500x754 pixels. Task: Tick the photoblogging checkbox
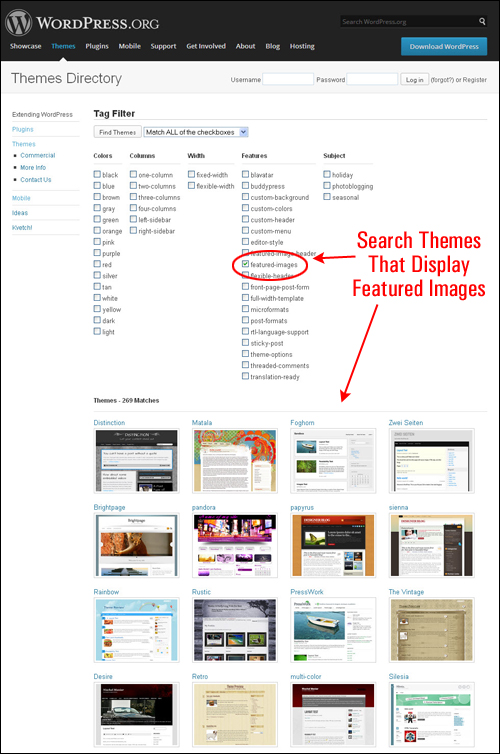327,186
